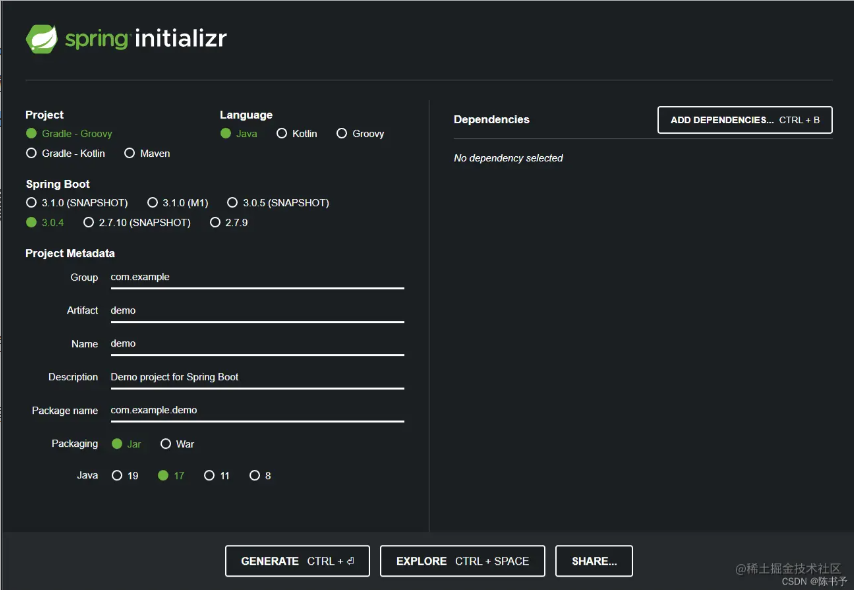The image size is (854, 590).
Task: Click the Language section heading
Action: (246, 115)
